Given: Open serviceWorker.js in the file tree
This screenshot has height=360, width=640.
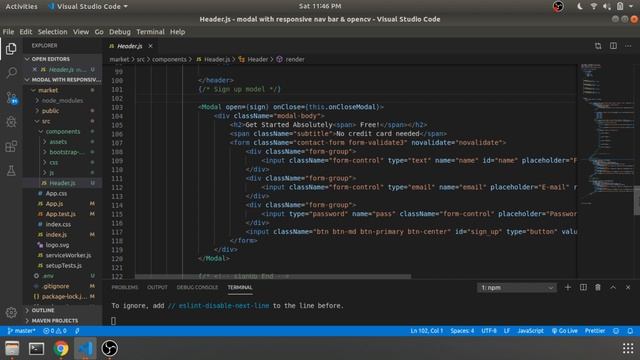Looking at the screenshot, I should tap(68, 255).
